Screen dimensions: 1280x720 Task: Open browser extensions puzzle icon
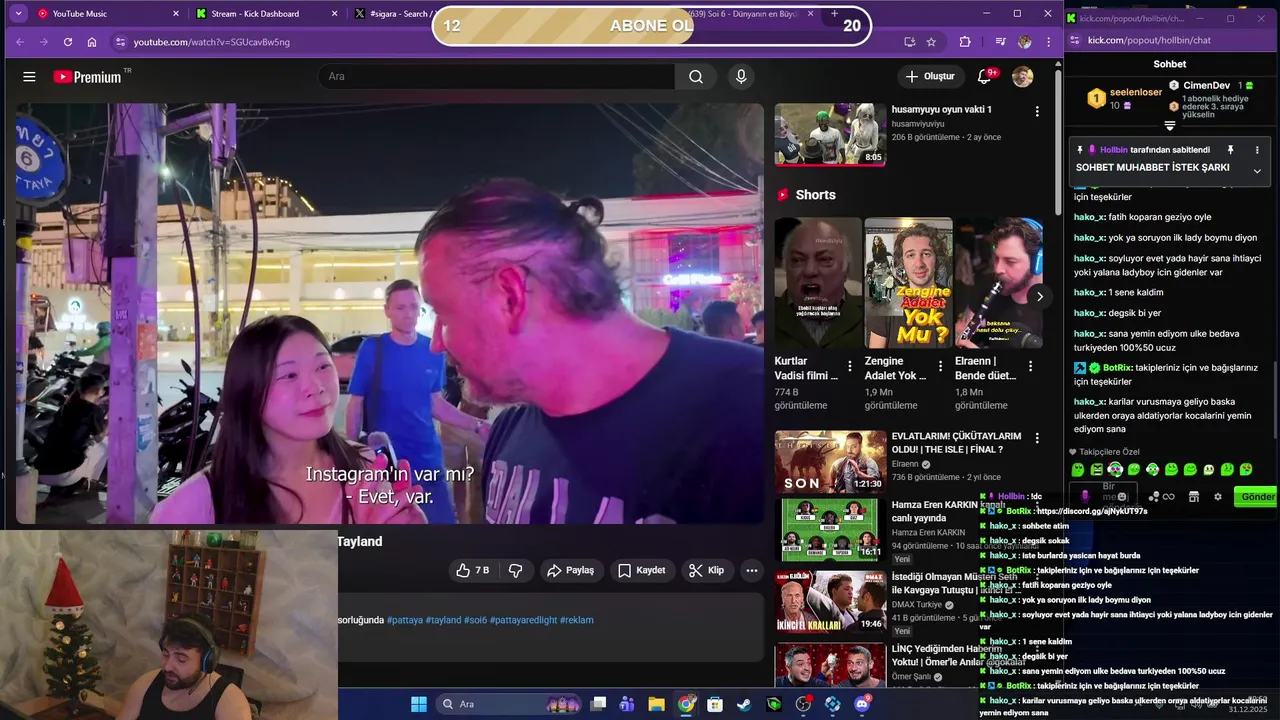click(x=965, y=42)
